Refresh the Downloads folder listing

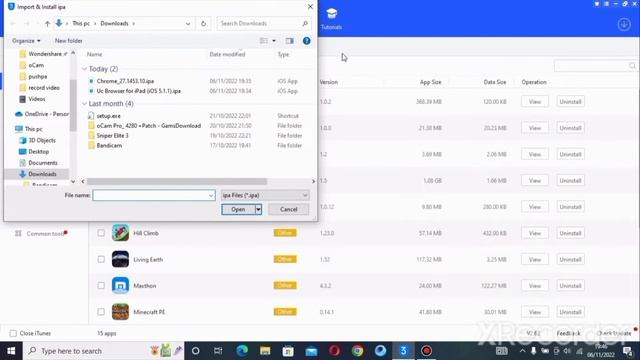click(x=203, y=24)
